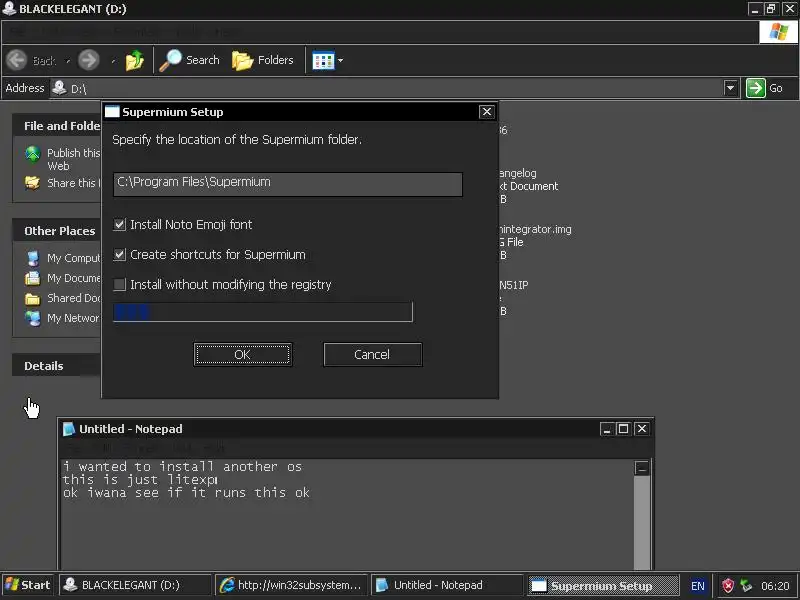Click line 'ok iwana see if it runs this ok'
The width and height of the screenshot is (800, 600).
186,493
